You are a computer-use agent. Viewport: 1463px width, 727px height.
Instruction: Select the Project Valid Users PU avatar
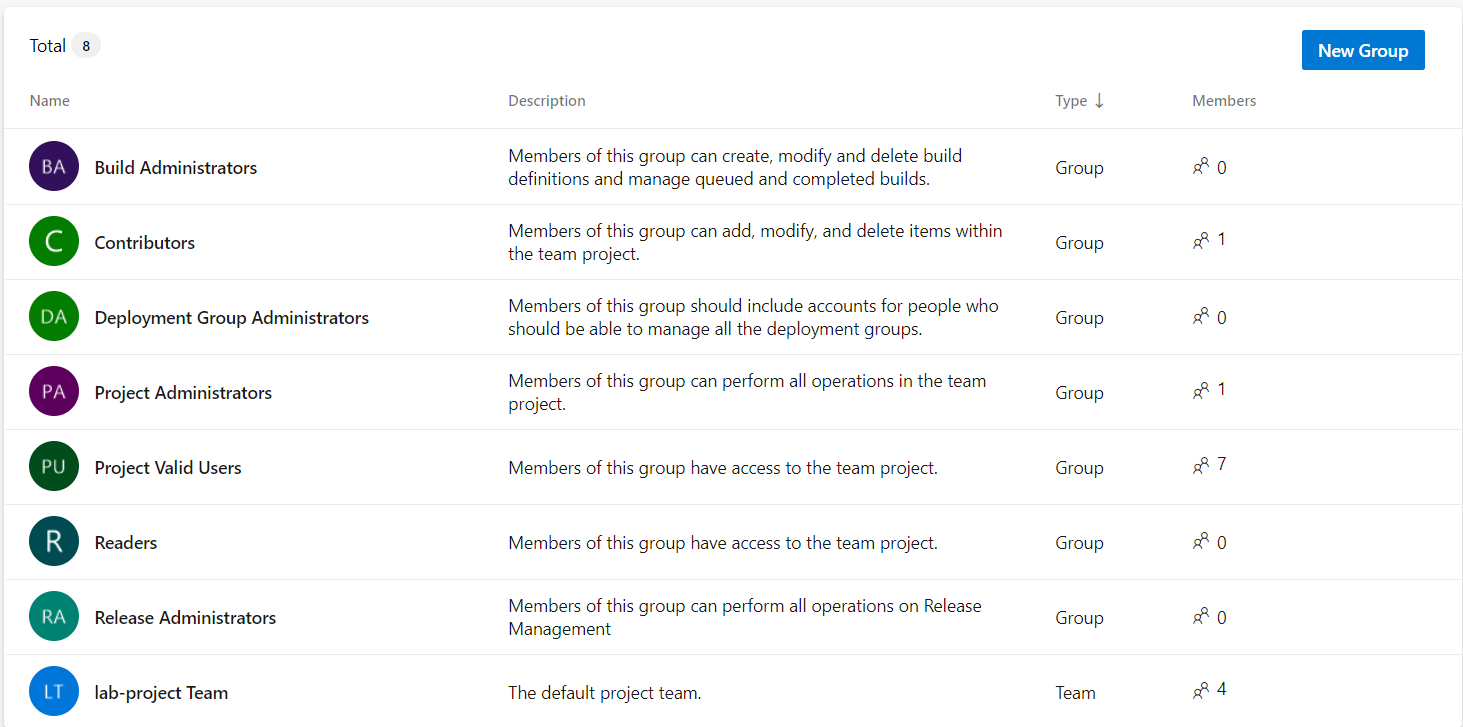54,467
